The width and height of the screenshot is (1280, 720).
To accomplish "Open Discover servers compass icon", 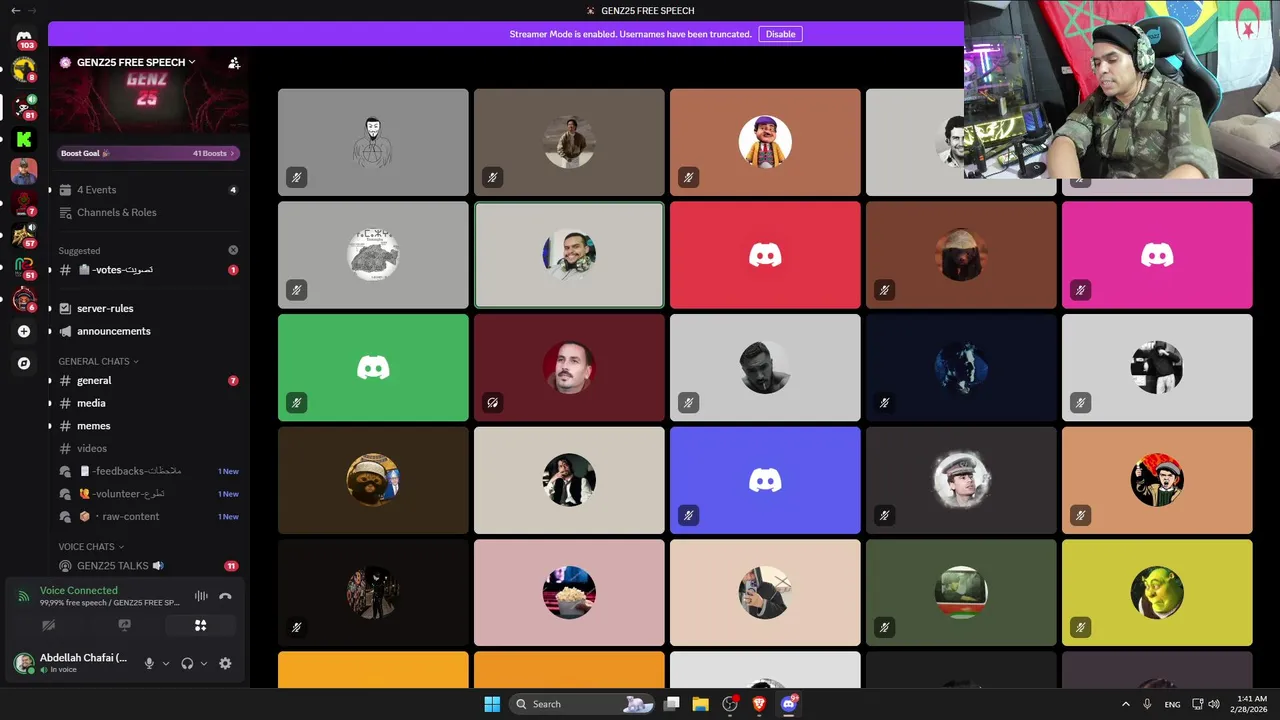I will [24, 363].
